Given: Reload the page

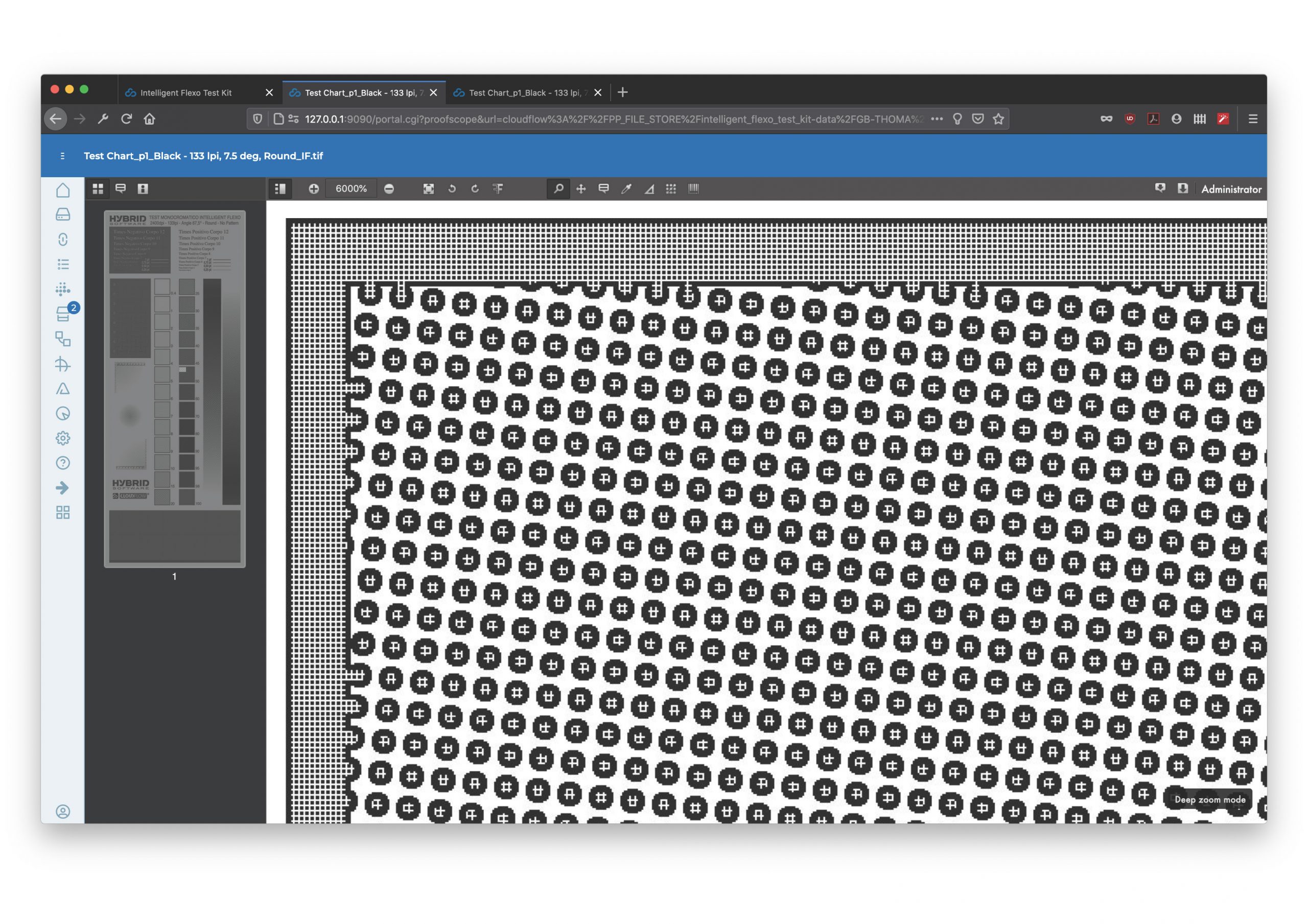Looking at the screenshot, I should click(x=127, y=119).
